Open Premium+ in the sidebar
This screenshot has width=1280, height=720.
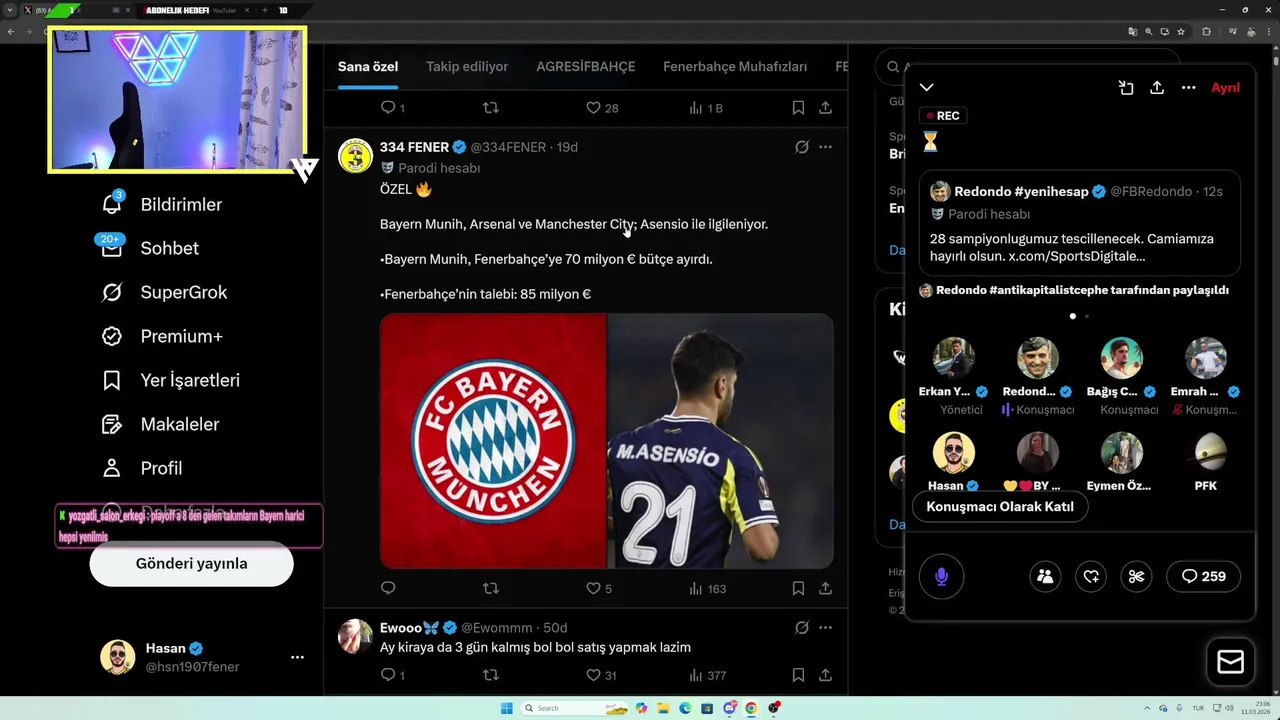pos(162,336)
